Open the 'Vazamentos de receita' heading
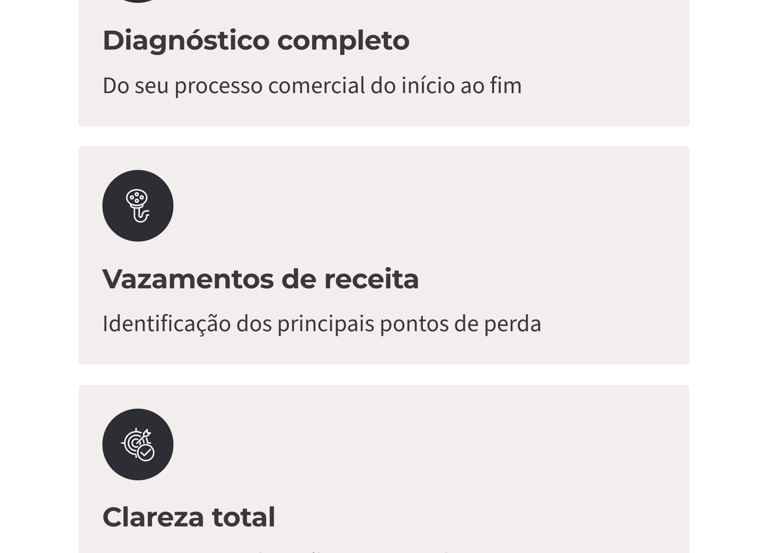Image resolution: width=768 pixels, height=553 pixels. (260, 279)
